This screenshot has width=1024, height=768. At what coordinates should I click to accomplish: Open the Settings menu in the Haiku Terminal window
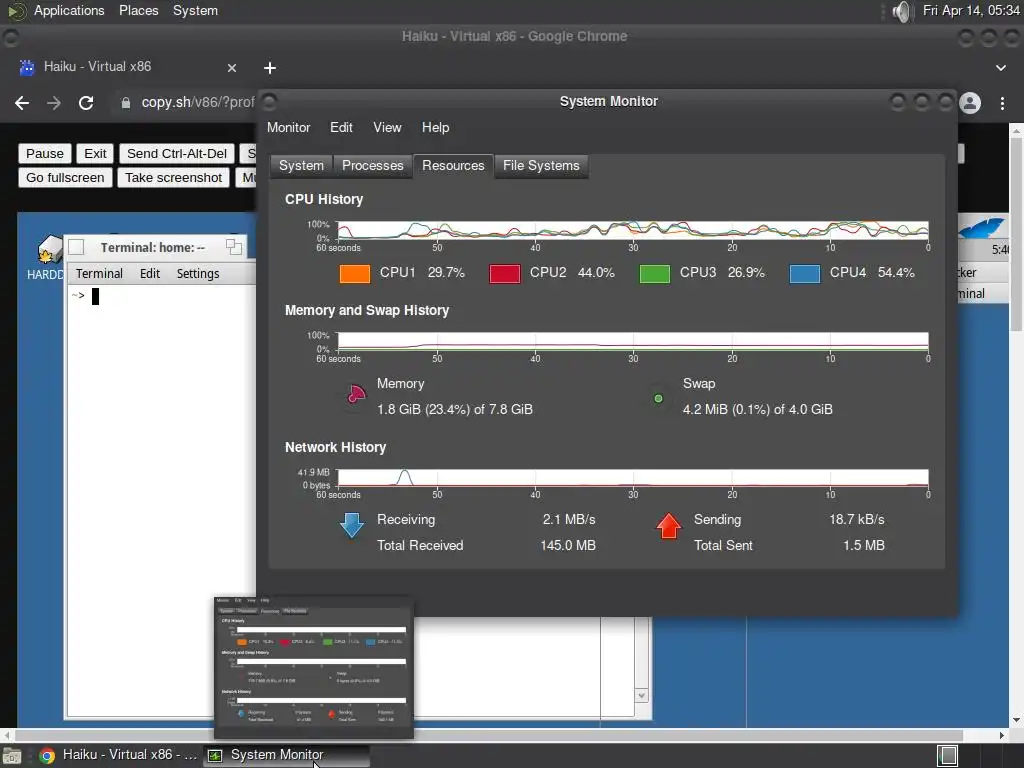pyautogui.click(x=198, y=274)
